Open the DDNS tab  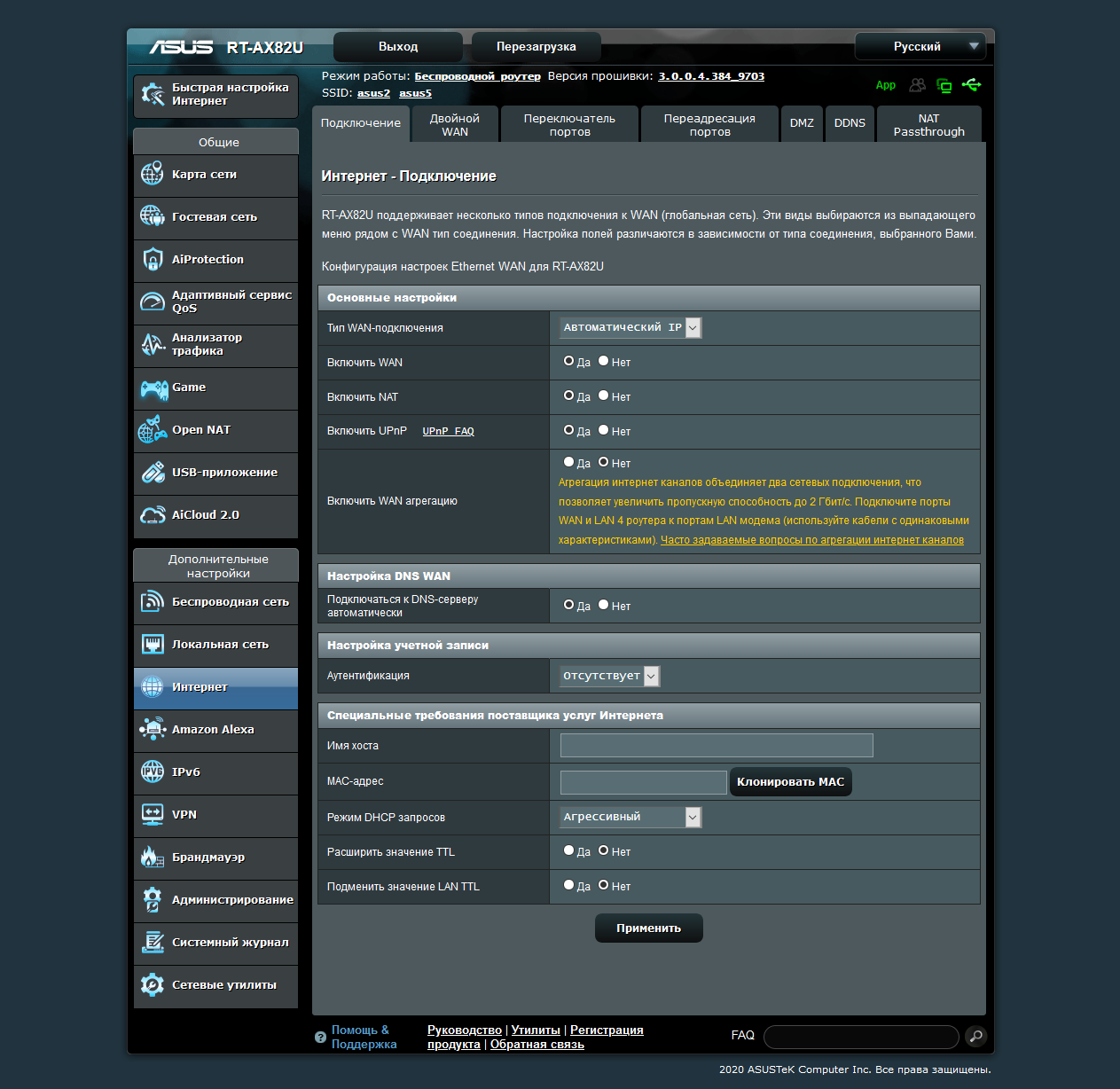click(x=850, y=124)
